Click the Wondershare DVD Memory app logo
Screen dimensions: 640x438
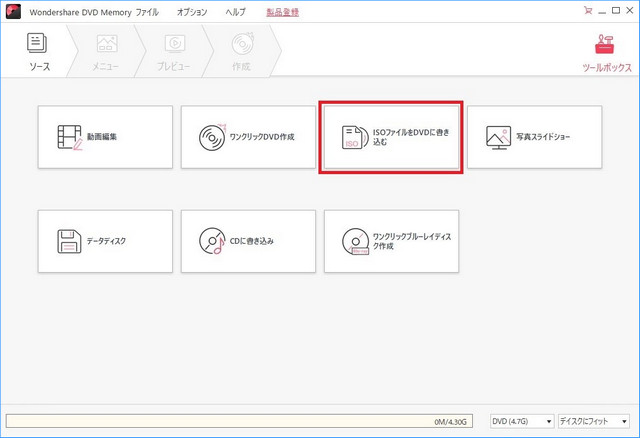coord(13,11)
